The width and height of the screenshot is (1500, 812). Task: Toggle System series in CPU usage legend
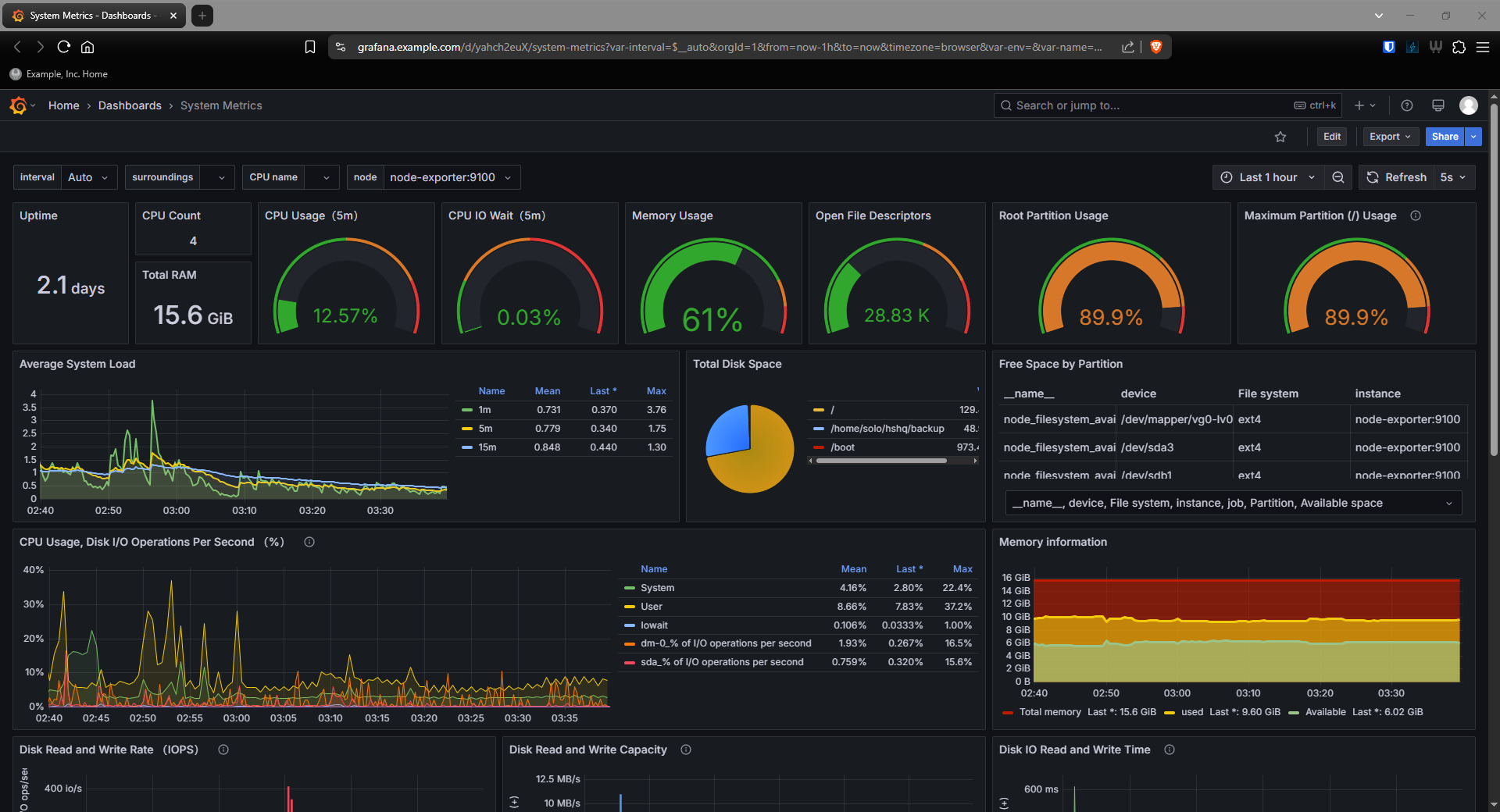[x=657, y=588]
